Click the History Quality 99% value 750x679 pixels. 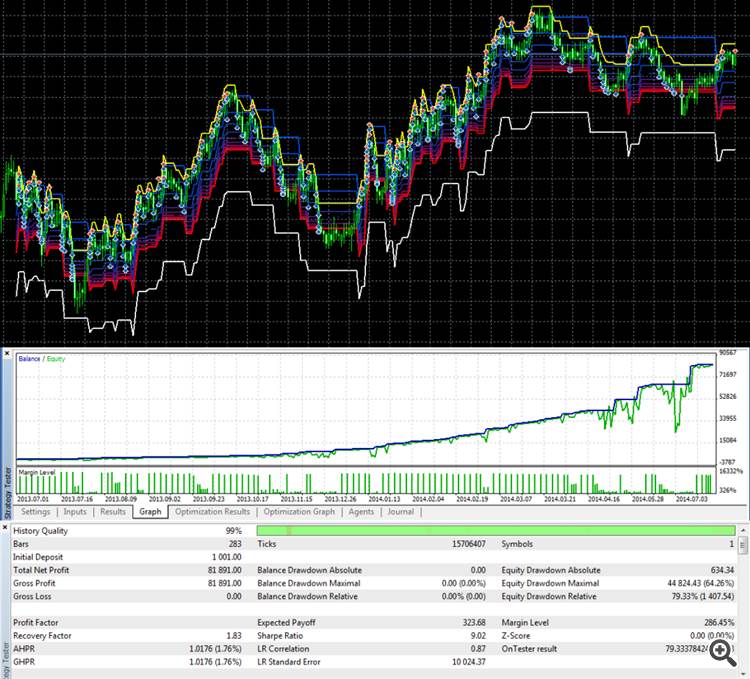[x=234, y=531]
